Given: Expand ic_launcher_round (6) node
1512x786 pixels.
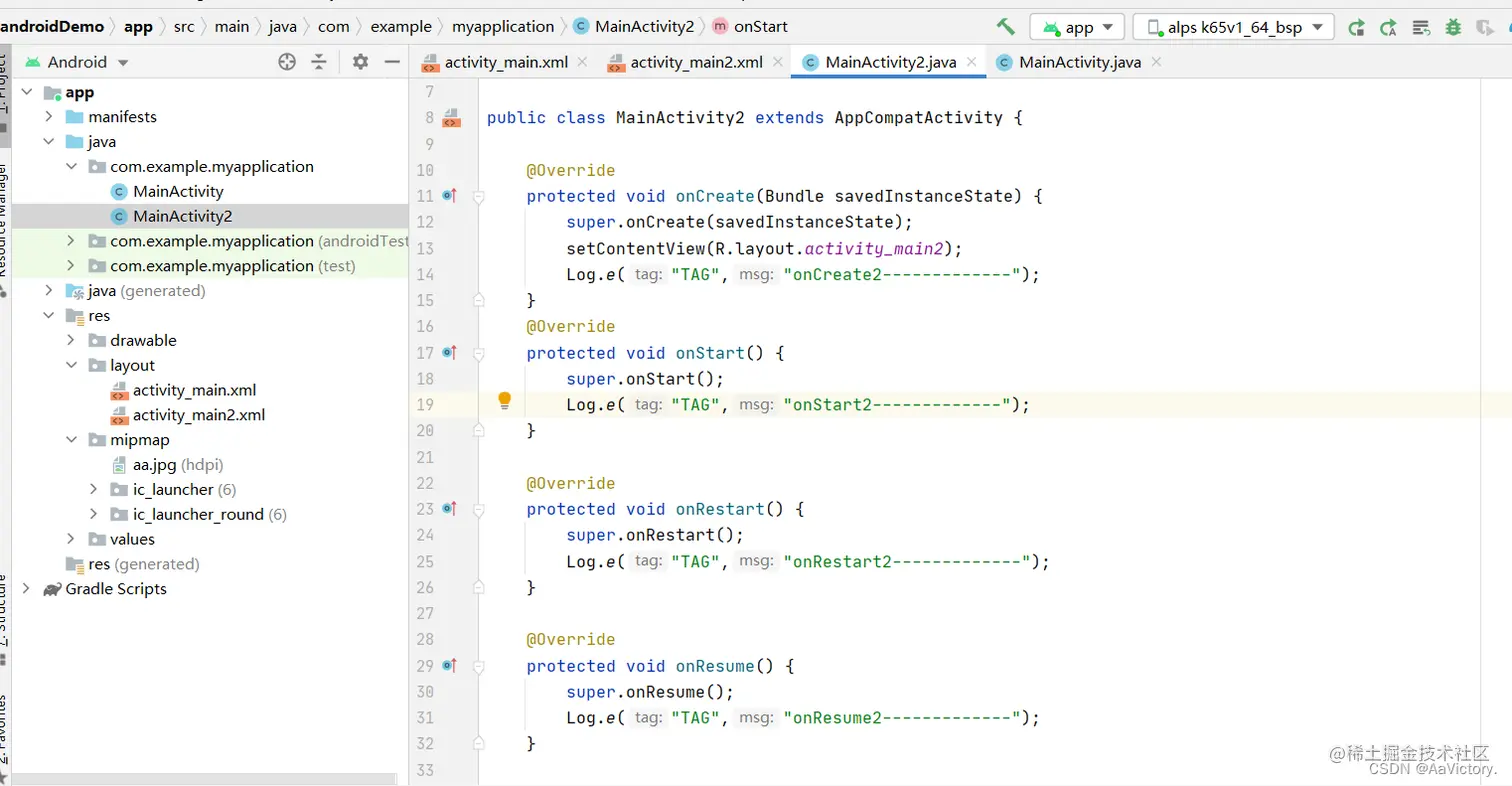Looking at the screenshot, I should point(93,515).
